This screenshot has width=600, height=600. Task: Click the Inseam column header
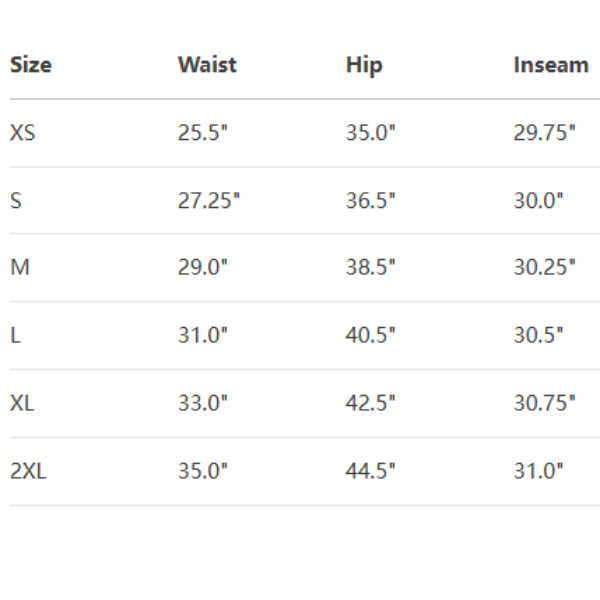point(551,65)
